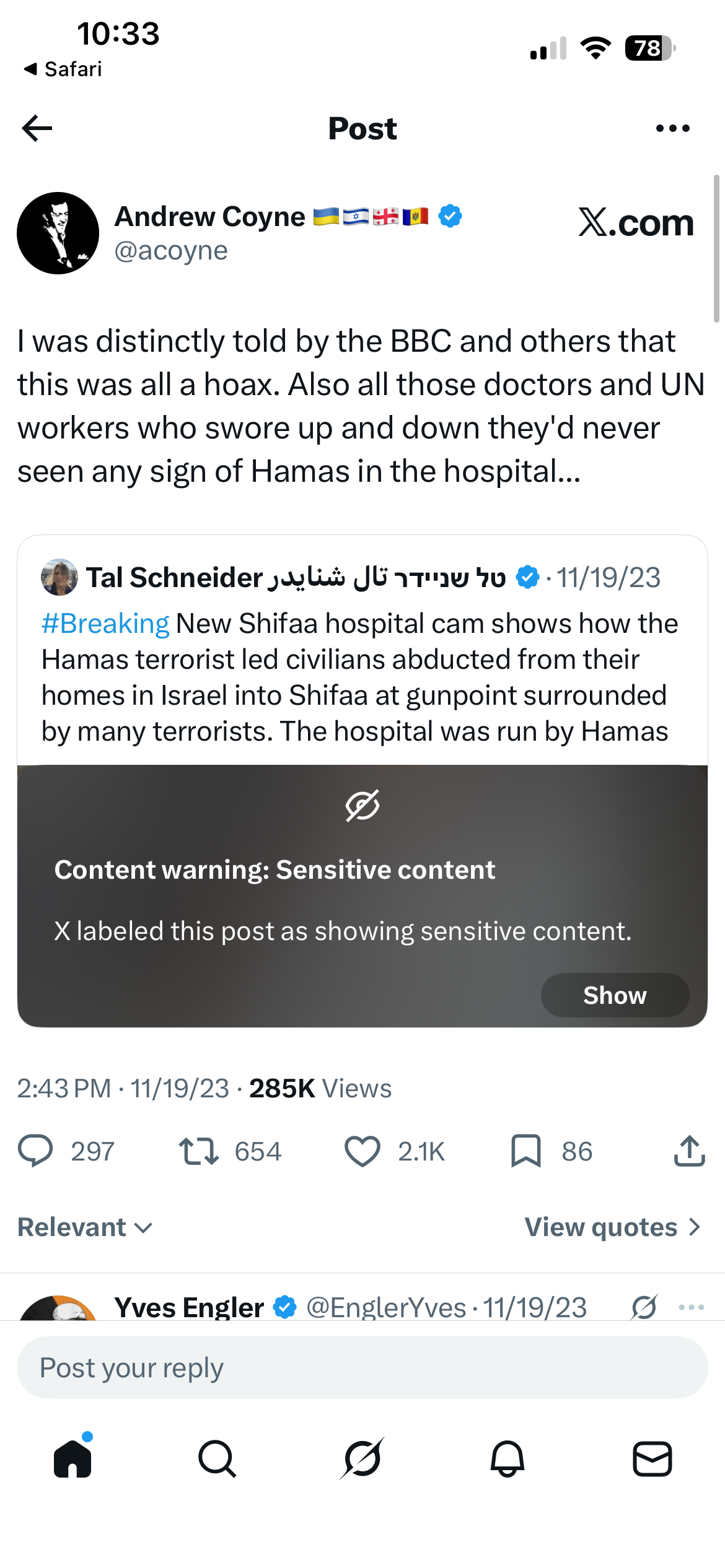Open the share upload icon
Image resolution: width=725 pixels, height=1568 pixels.
click(689, 1151)
